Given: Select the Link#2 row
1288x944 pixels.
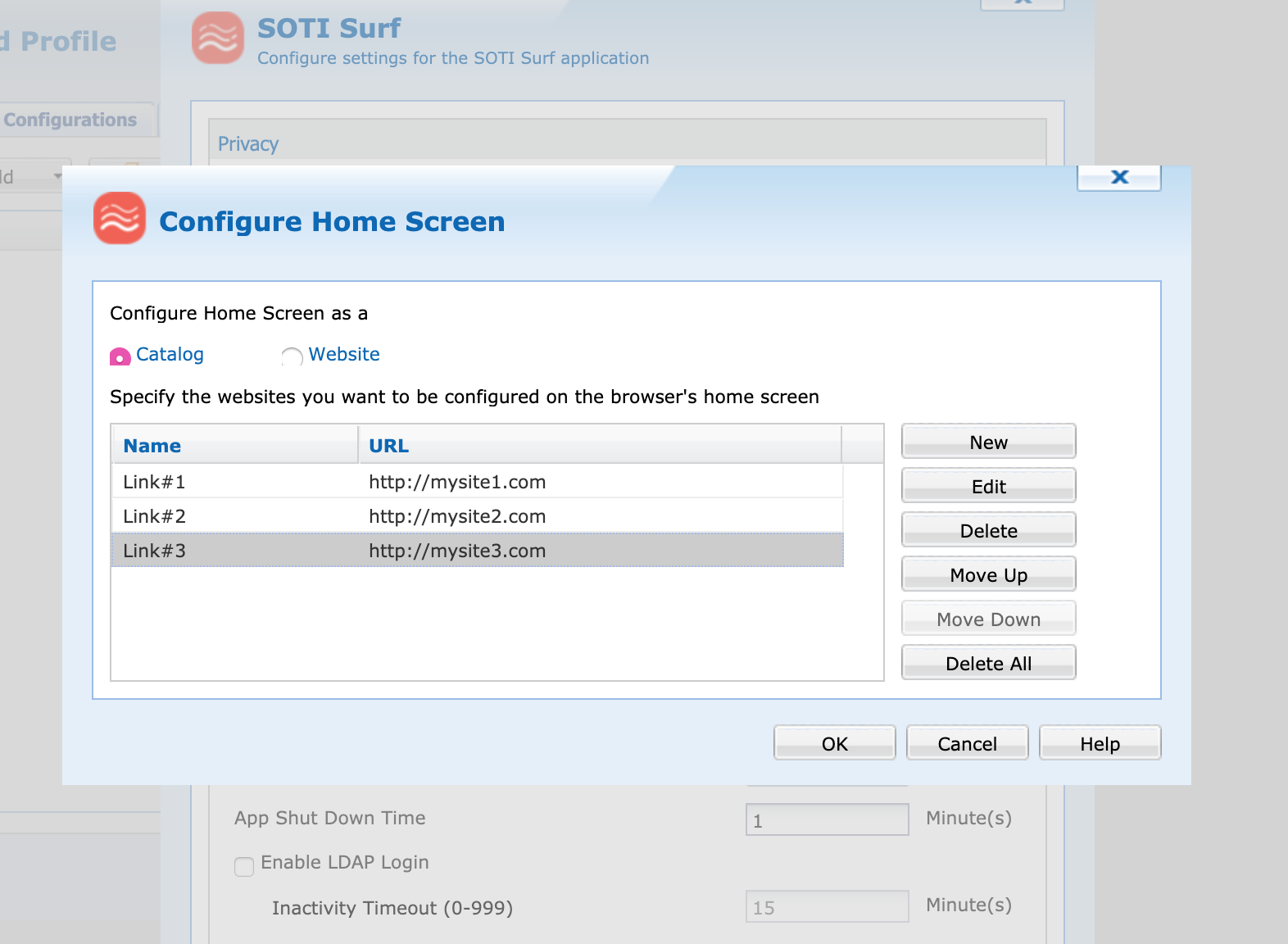Looking at the screenshot, I should tap(477, 516).
